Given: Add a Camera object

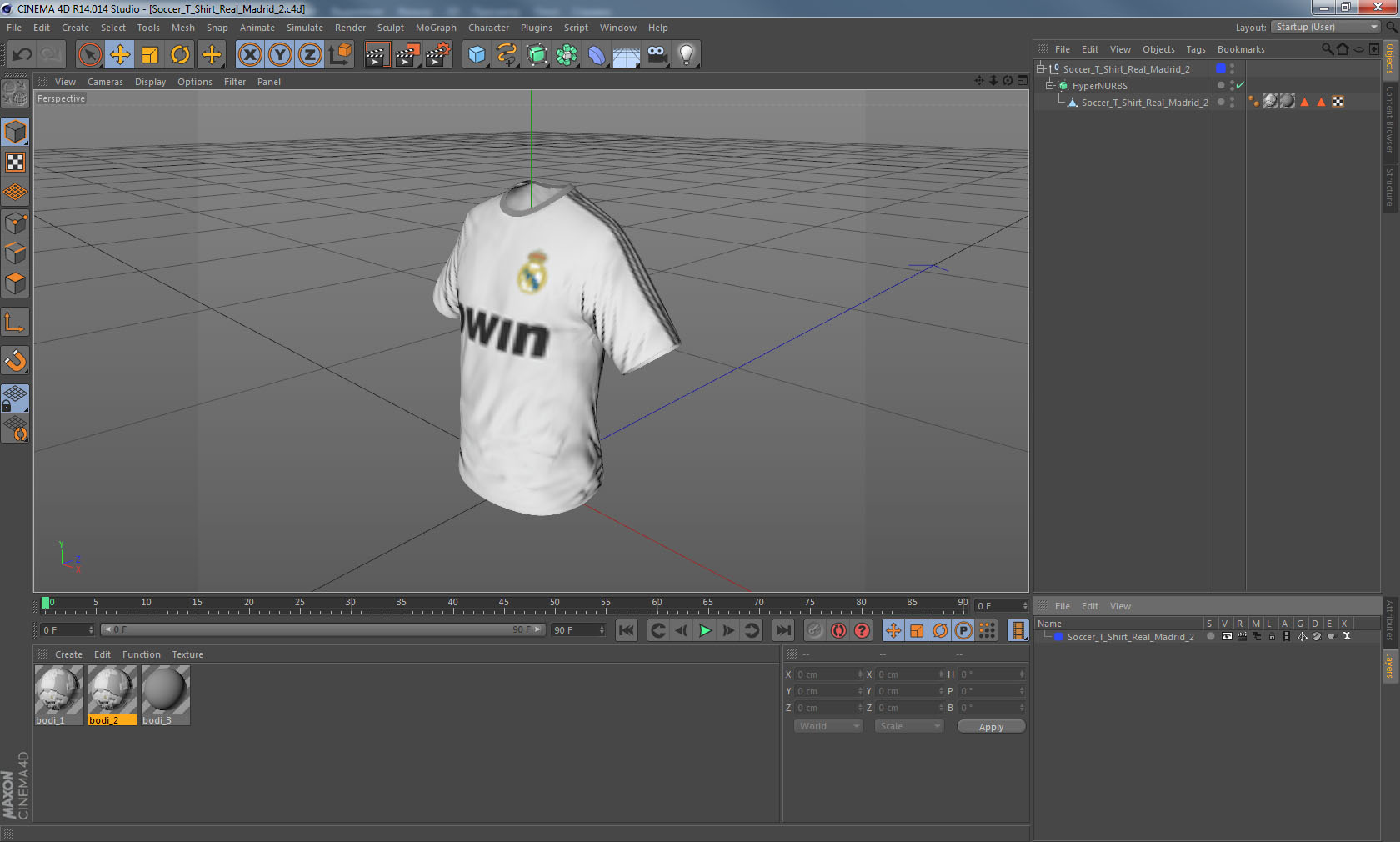Looking at the screenshot, I should [657, 55].
